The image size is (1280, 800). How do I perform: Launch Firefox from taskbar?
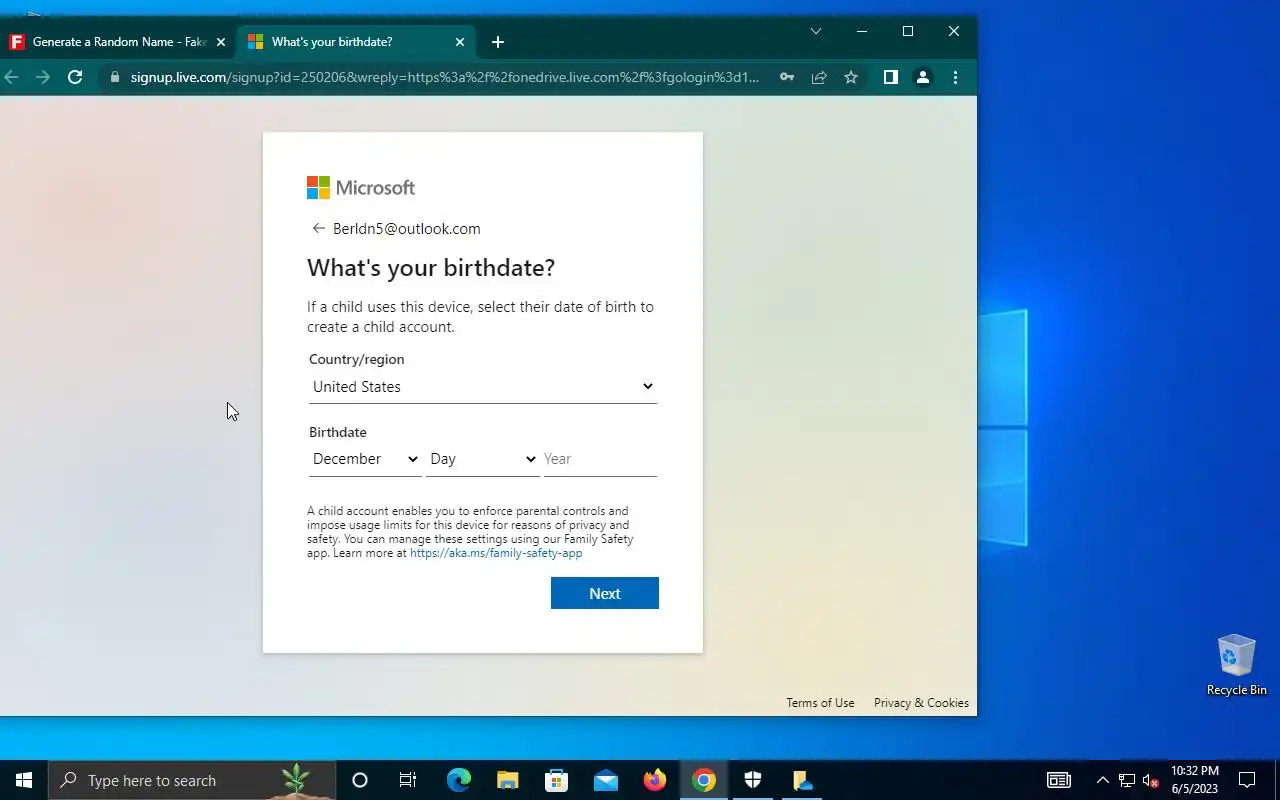point(655,780)
